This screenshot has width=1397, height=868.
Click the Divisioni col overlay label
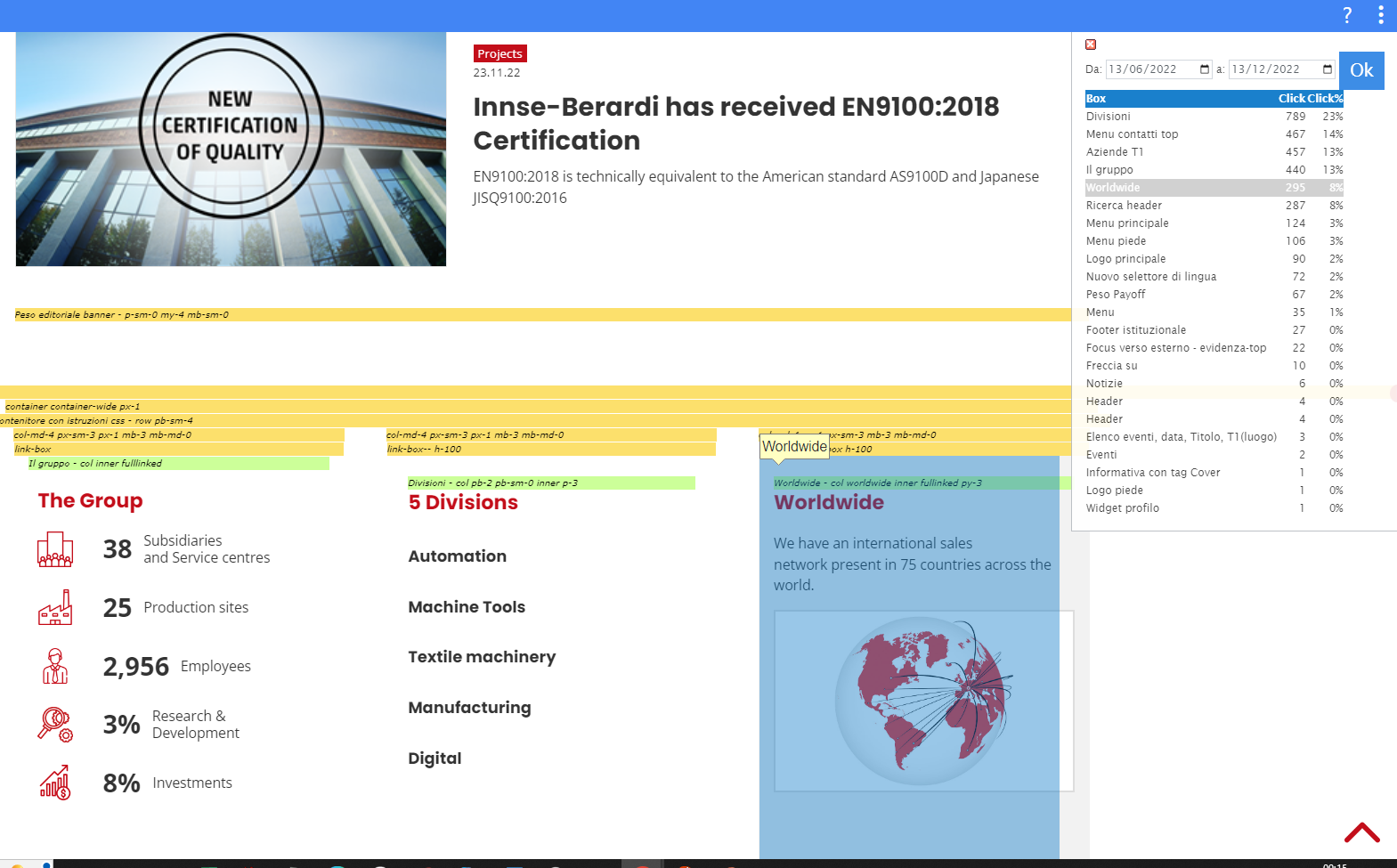pos(492,483)
